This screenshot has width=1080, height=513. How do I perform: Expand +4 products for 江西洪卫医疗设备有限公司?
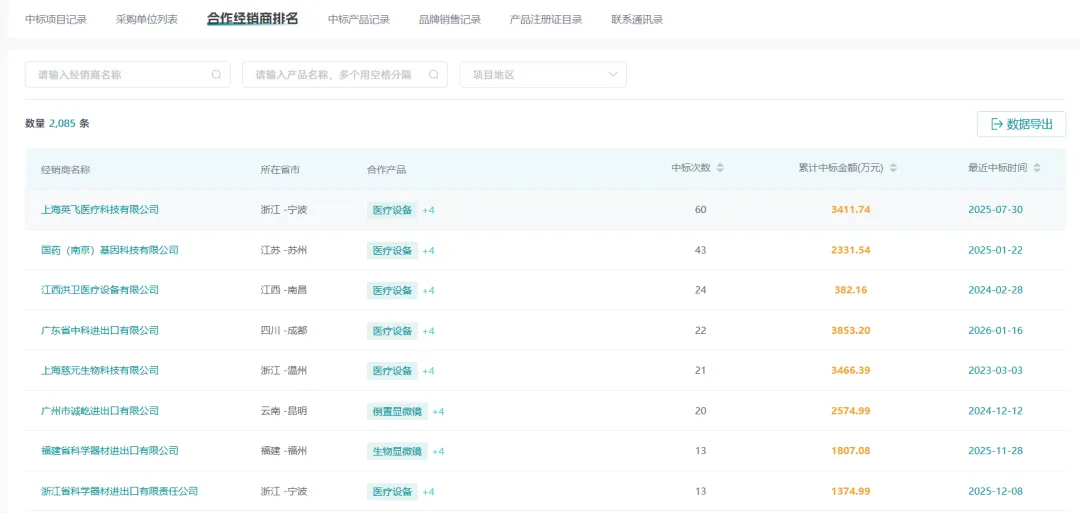tap(428, 291)
